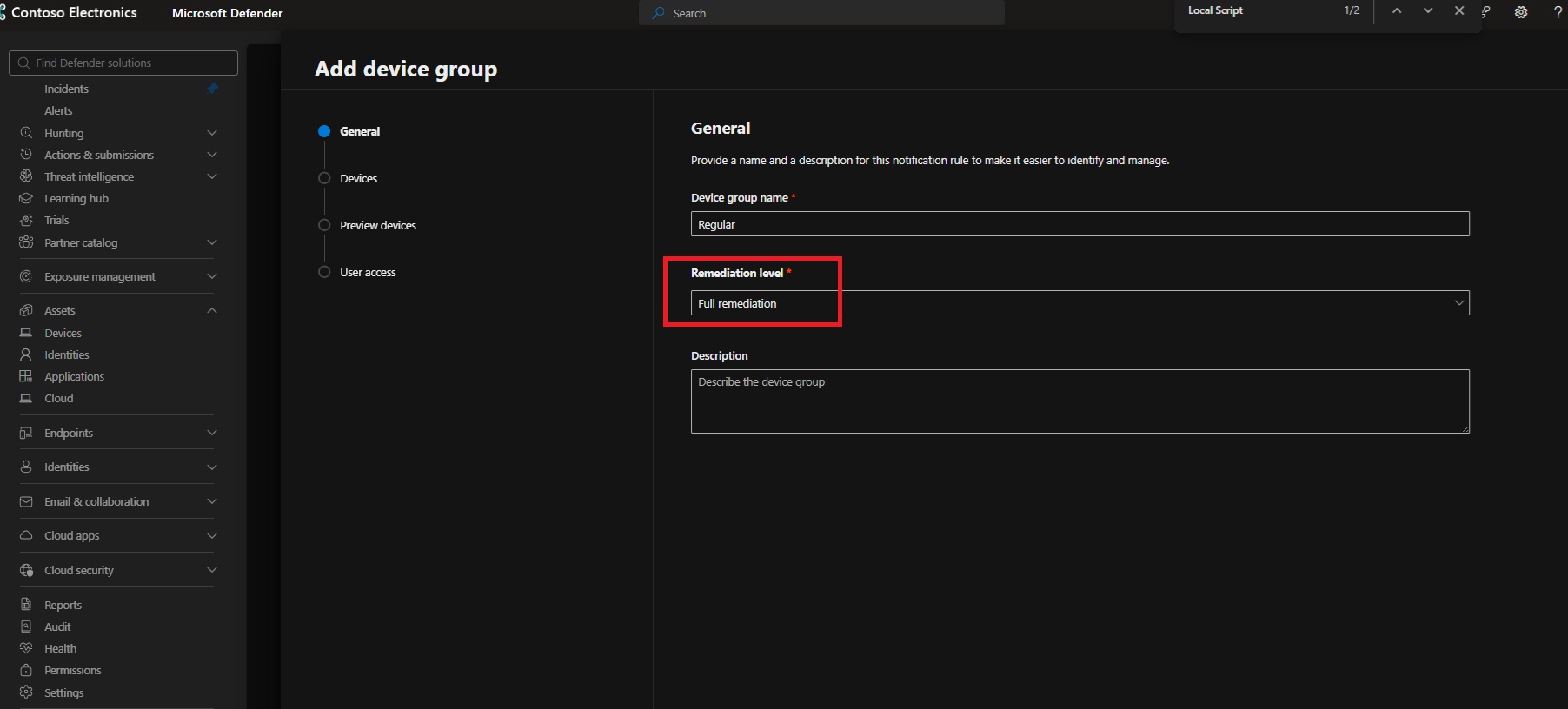Open Permissions menu item
Screen dimensions: 1568x709
coord(72,670)
